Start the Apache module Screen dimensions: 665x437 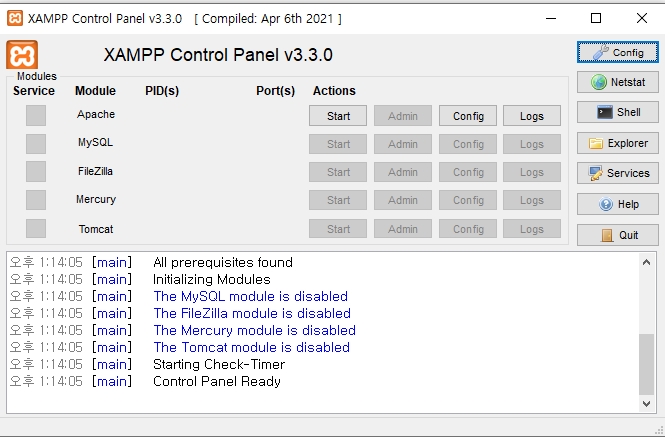pyautogui.click(x=338, y=116)
